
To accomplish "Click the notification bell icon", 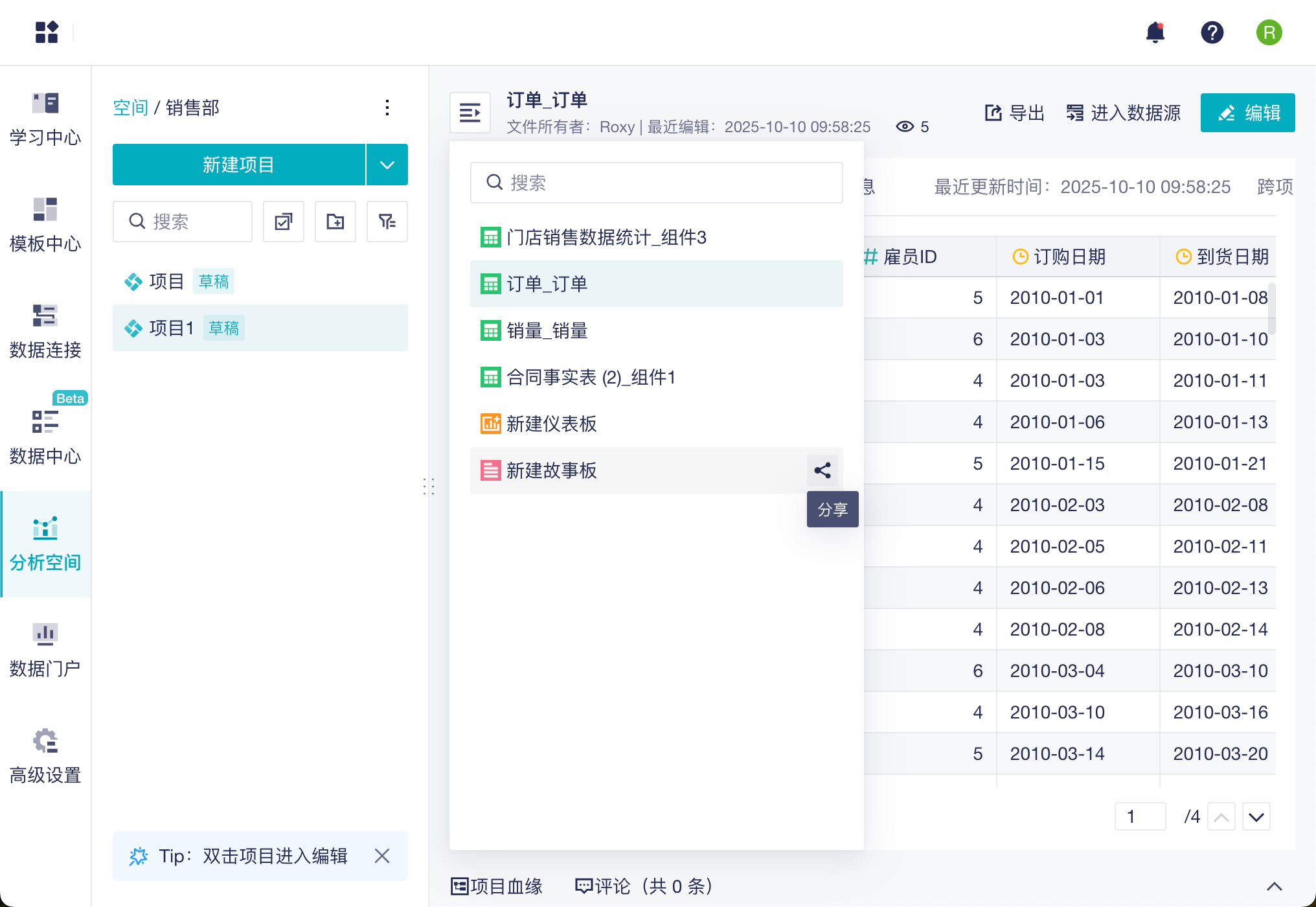I will tap(1155, 32).
